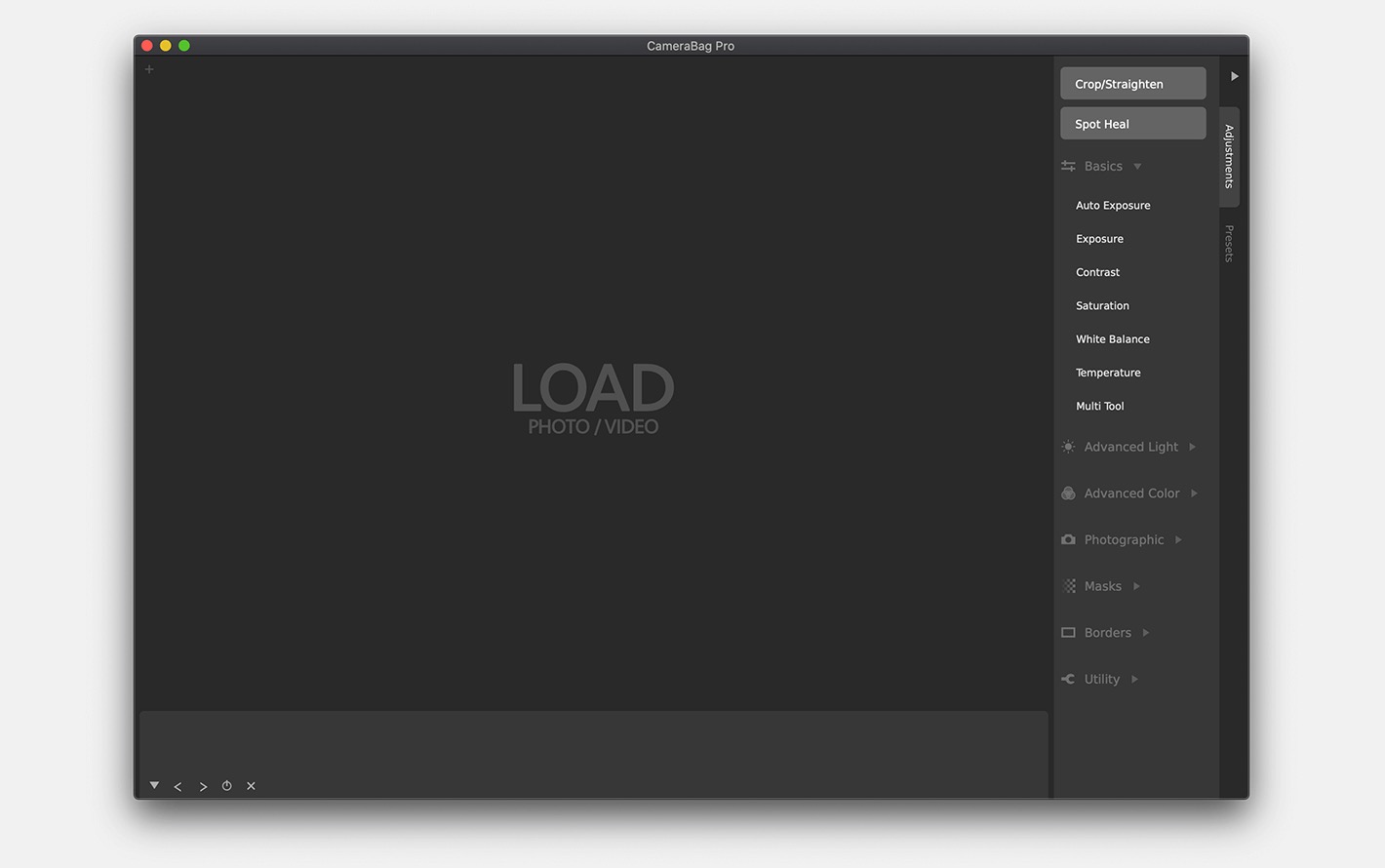The width and height of the screenshot is (1385, 868).
Task: Expand the Advanced Light section
Action: 1192,447
